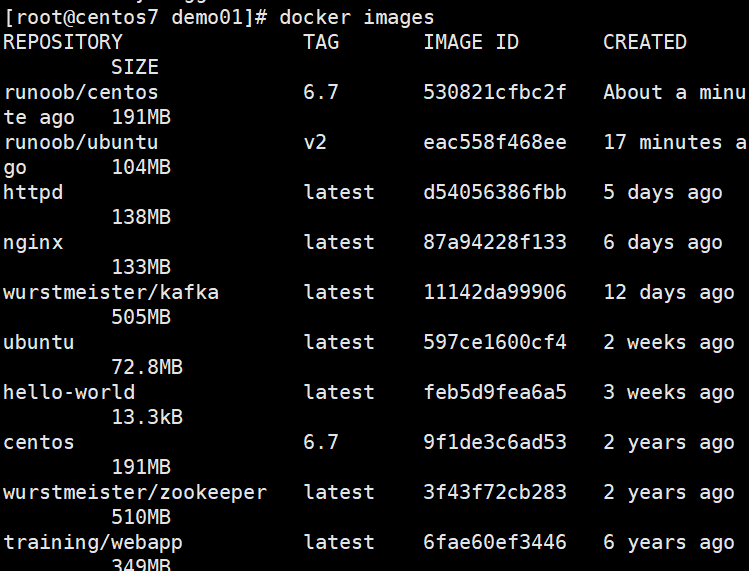Click the CREATED column header

click(x=645, y=42)
